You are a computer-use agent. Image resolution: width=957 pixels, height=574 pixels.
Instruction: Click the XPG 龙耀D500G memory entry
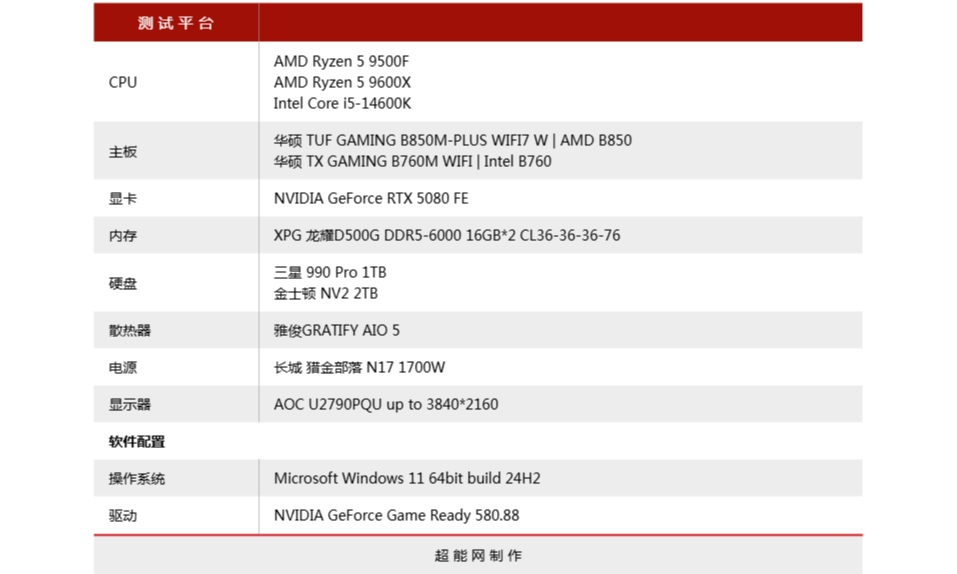click(446, 235)
